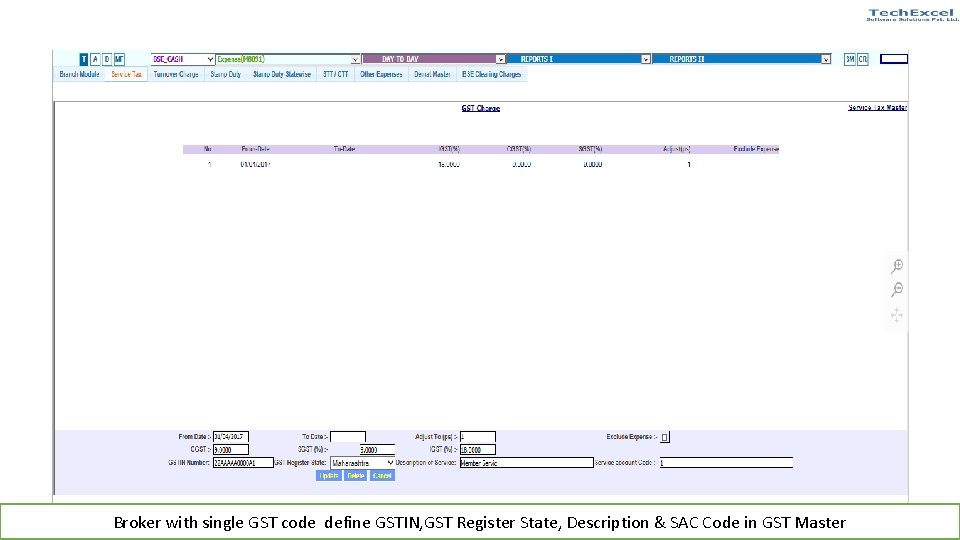Click the SGST (%) input field
This screenshot has height=540, width=960.
pyautogui.click(x=377, y=449)
